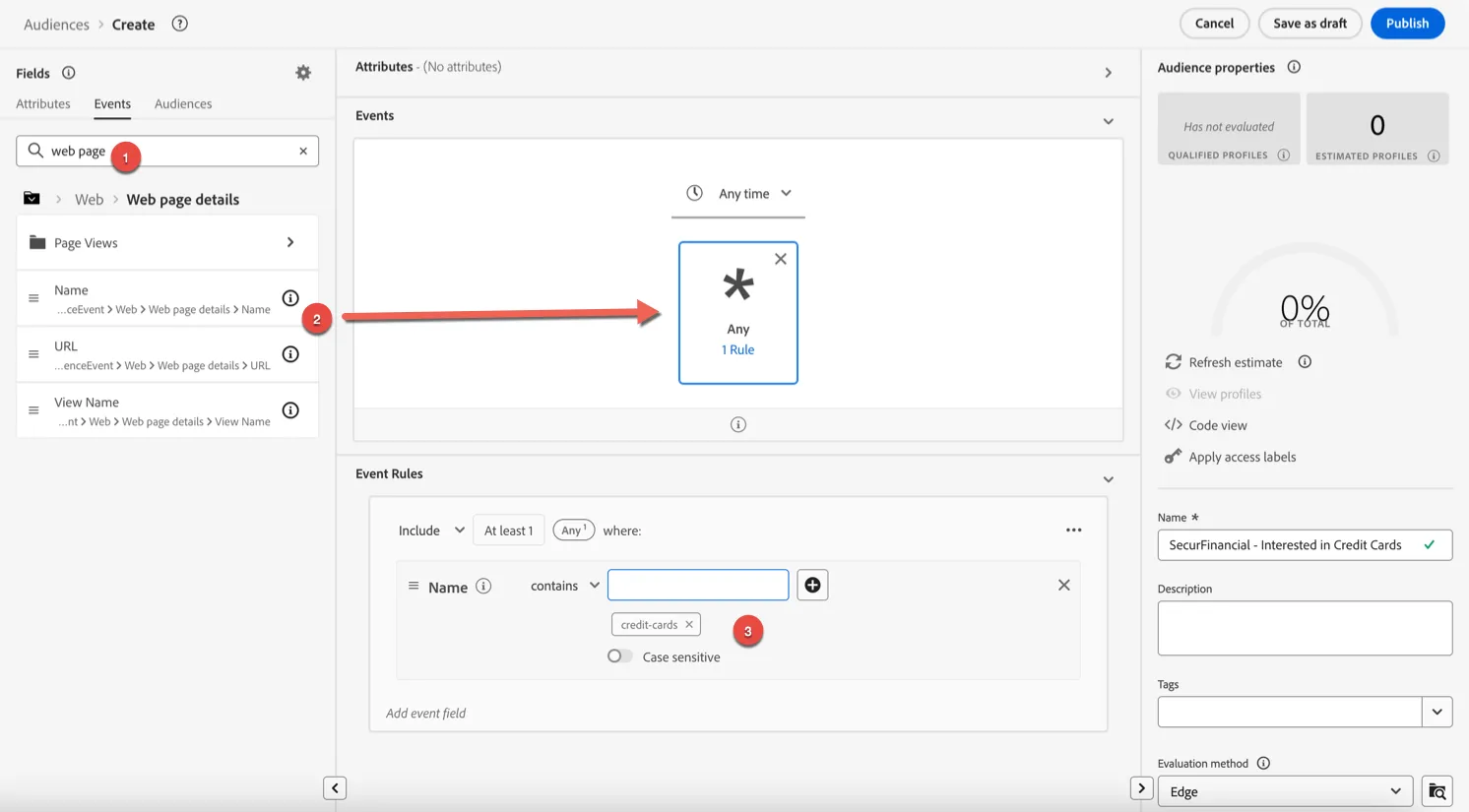Click the Cancel button
The height and width of the screenshot is (812, 1469).
point(1214,24)
